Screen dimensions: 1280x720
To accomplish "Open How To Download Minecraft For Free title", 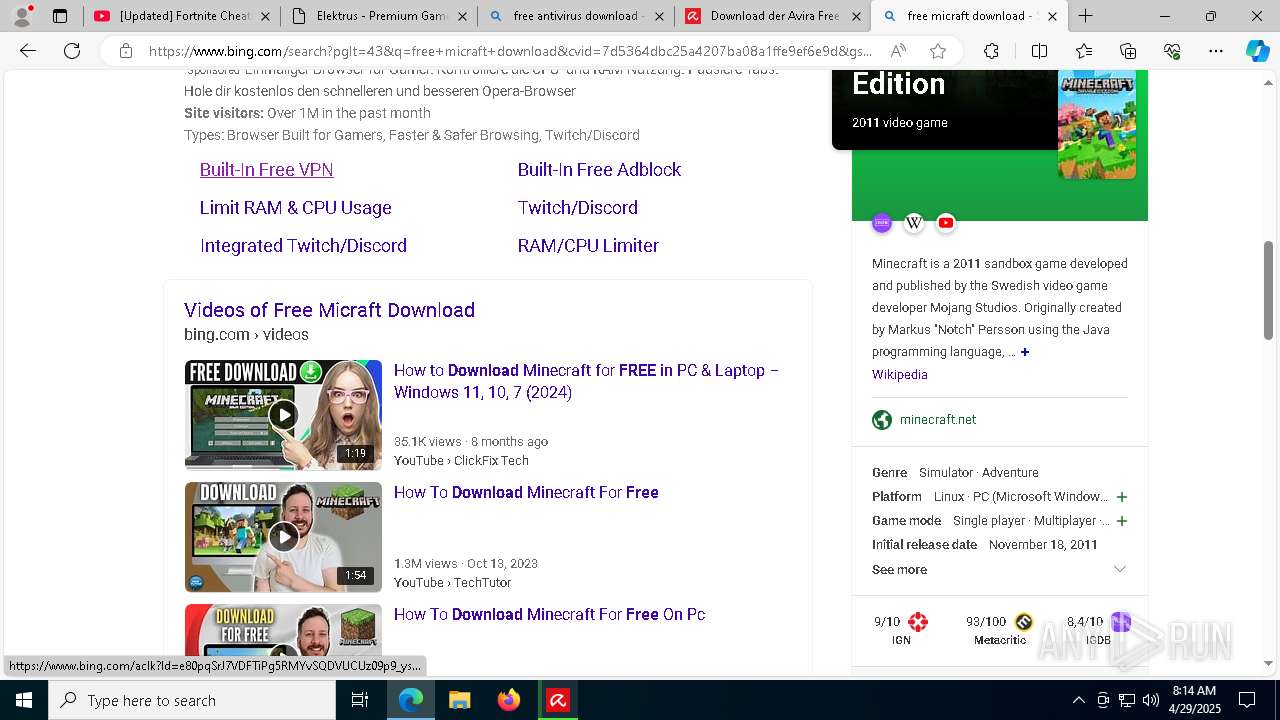I will (x=526, y=492).
